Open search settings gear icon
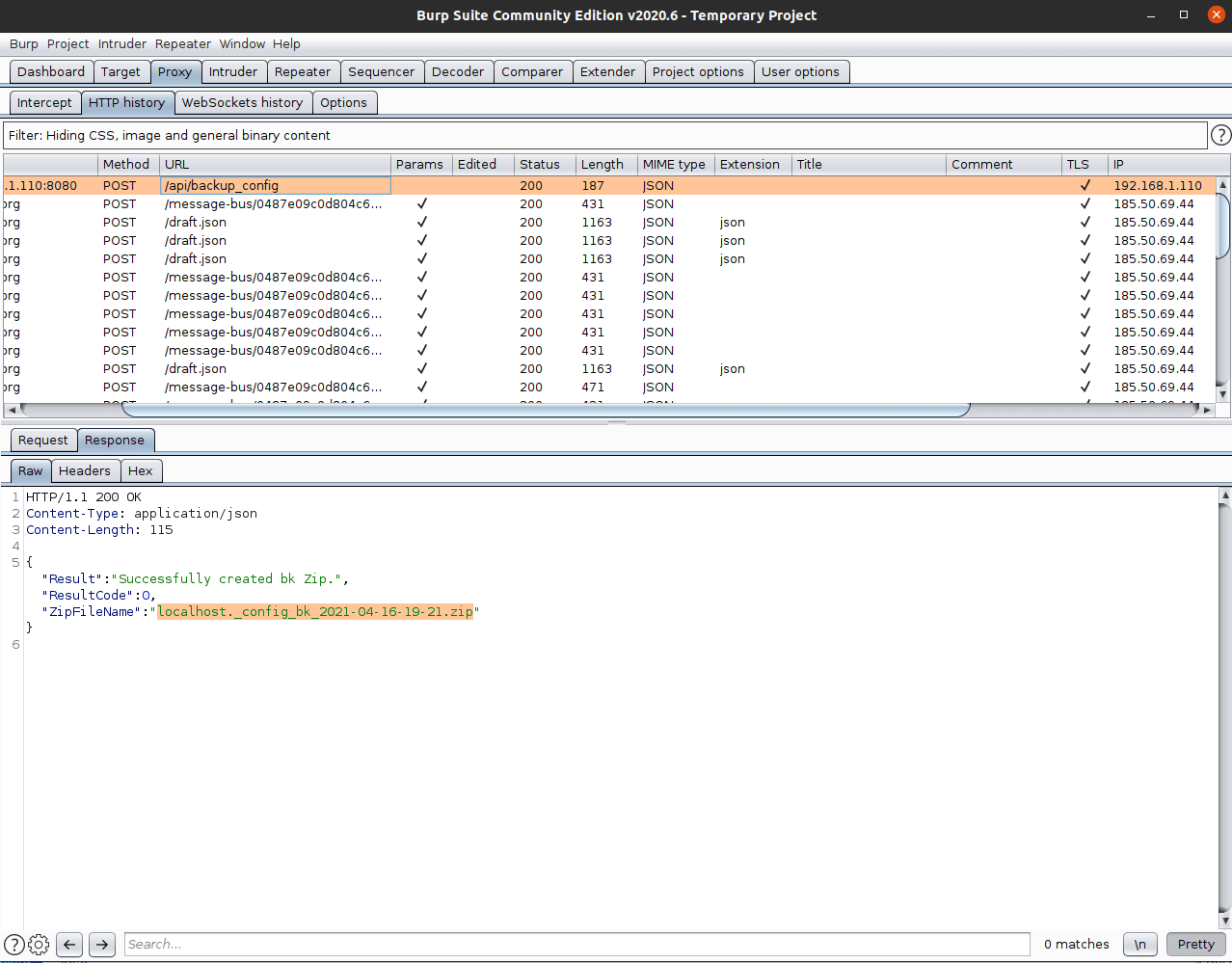1232x963 pixels. tap(39, 945)
